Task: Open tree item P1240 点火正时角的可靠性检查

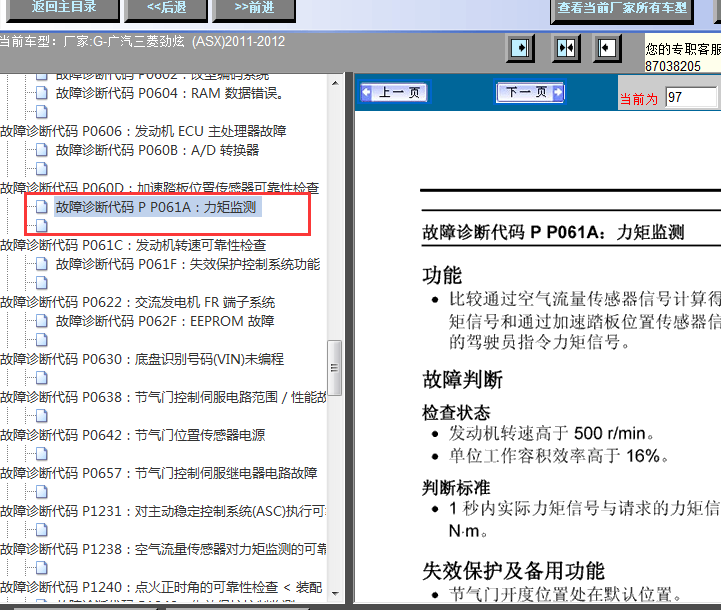Action: coord(161,587)
